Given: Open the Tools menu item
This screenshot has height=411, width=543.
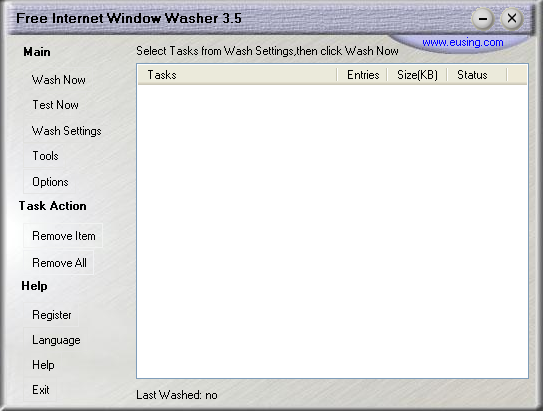Looking at the screenshot, I should point(45,156).
